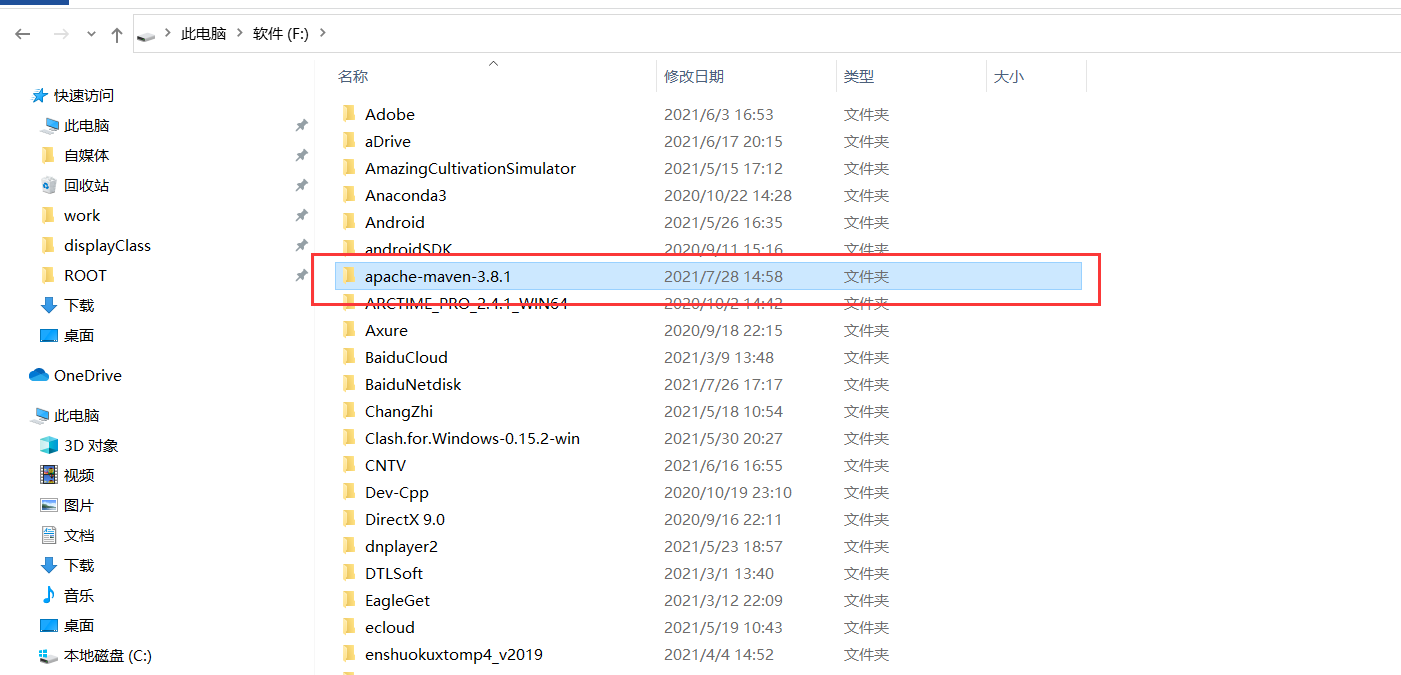Go forward with the forward arrow
Image resolution: width=1401 pixels, height=675 pixels.
(x=61, y=34)
